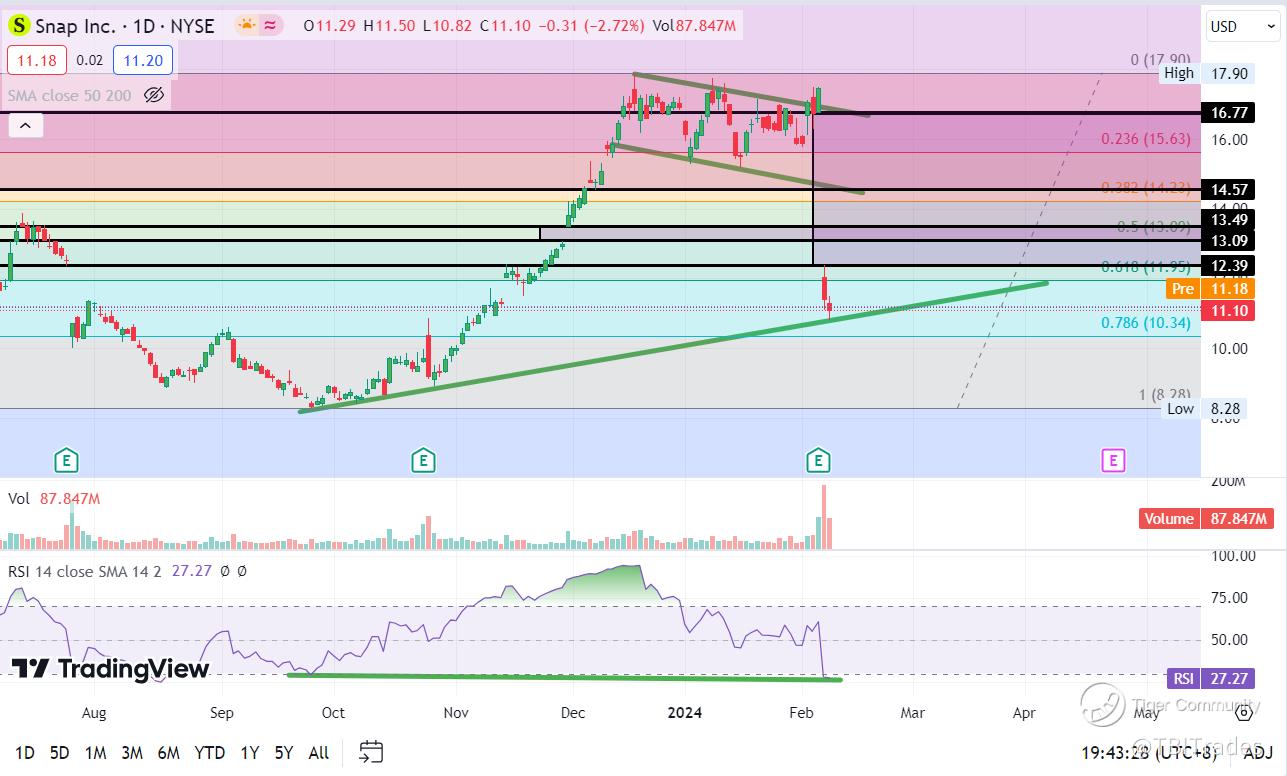
Task: Click the Snap Inc. yellow logo icon
Action: (18, 26)
